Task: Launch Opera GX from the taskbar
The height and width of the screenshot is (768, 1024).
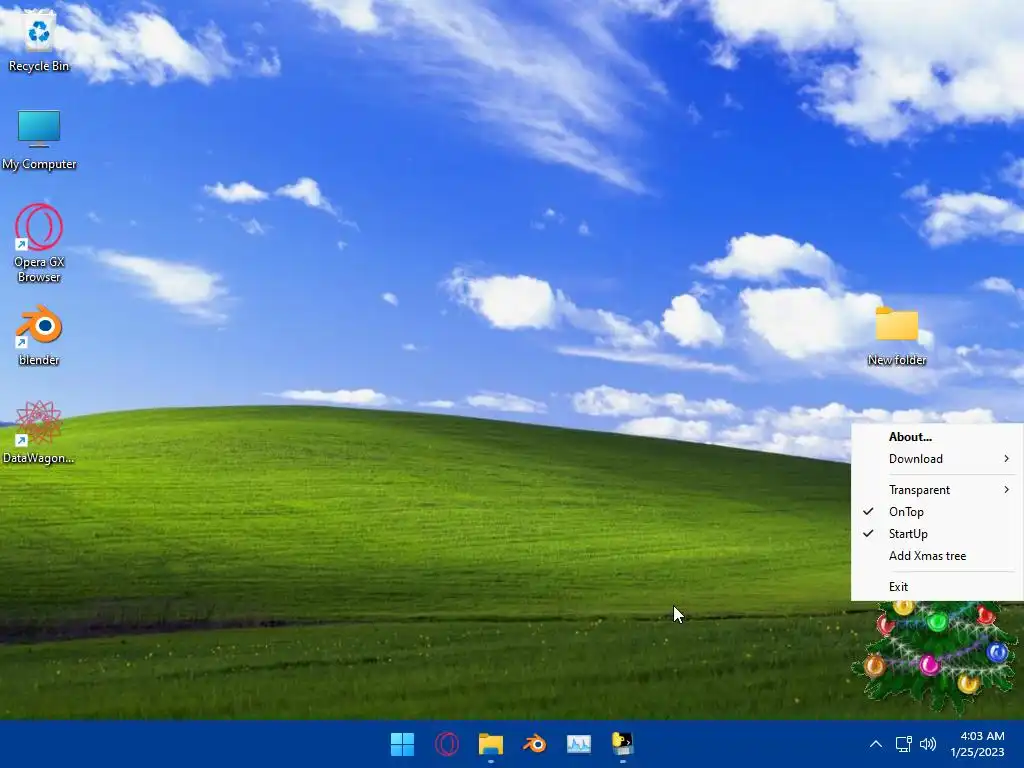Action: point(447,744)
